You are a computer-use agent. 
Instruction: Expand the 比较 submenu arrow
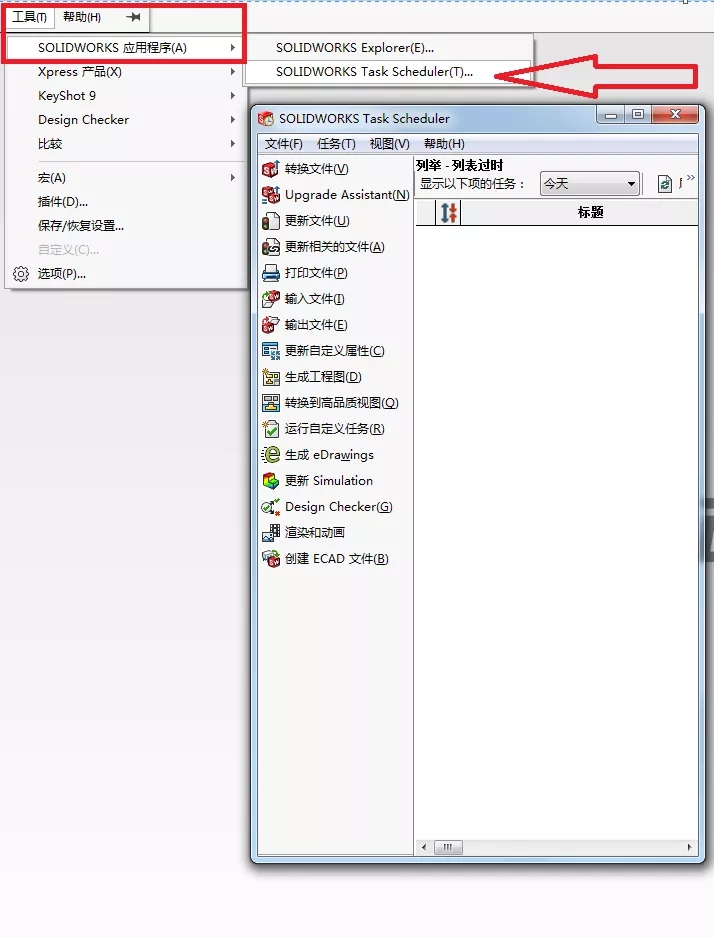(233, 144)
